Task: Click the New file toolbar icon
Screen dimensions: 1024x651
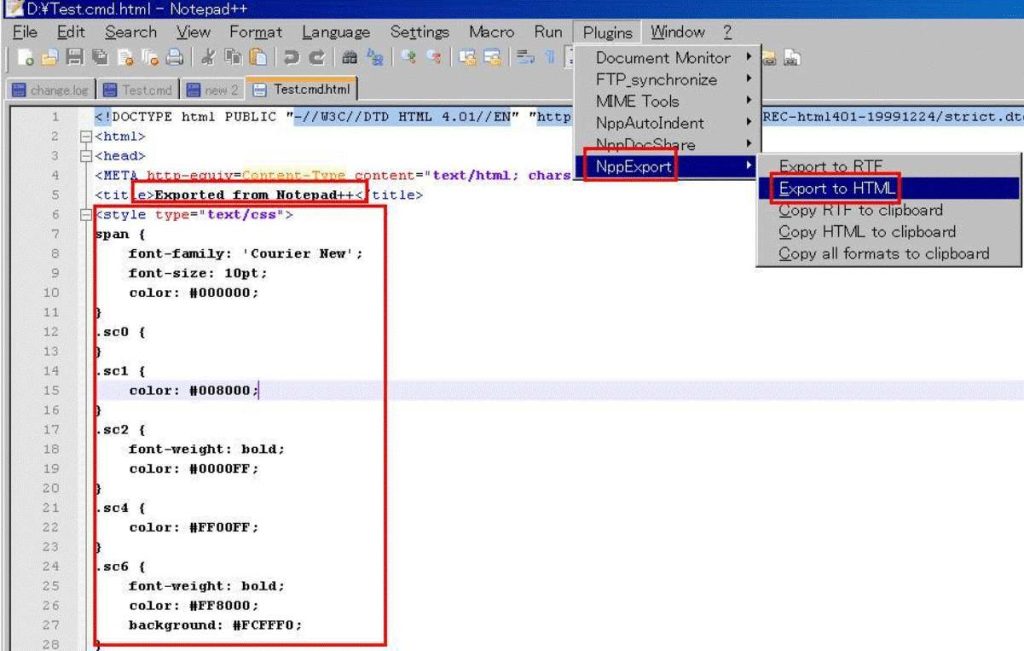Action: coord(25,57)
